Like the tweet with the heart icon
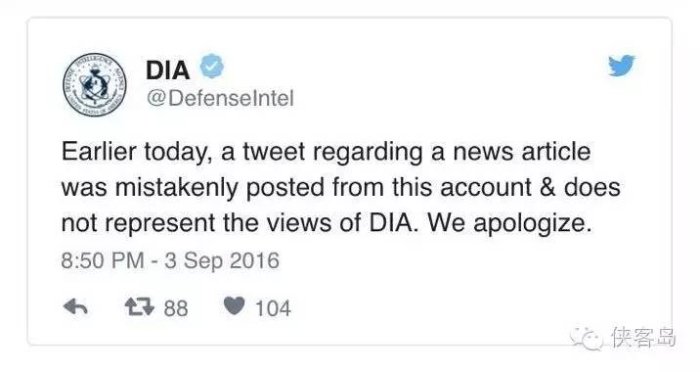 click(x=234, y=306)
